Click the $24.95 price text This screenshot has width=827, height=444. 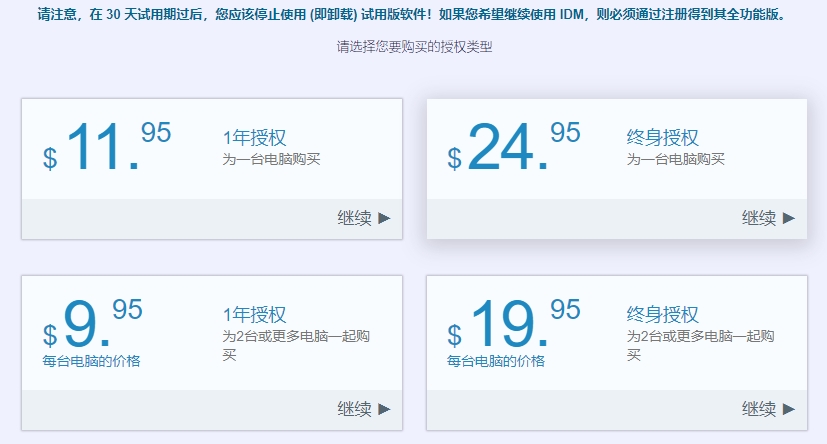514,146
